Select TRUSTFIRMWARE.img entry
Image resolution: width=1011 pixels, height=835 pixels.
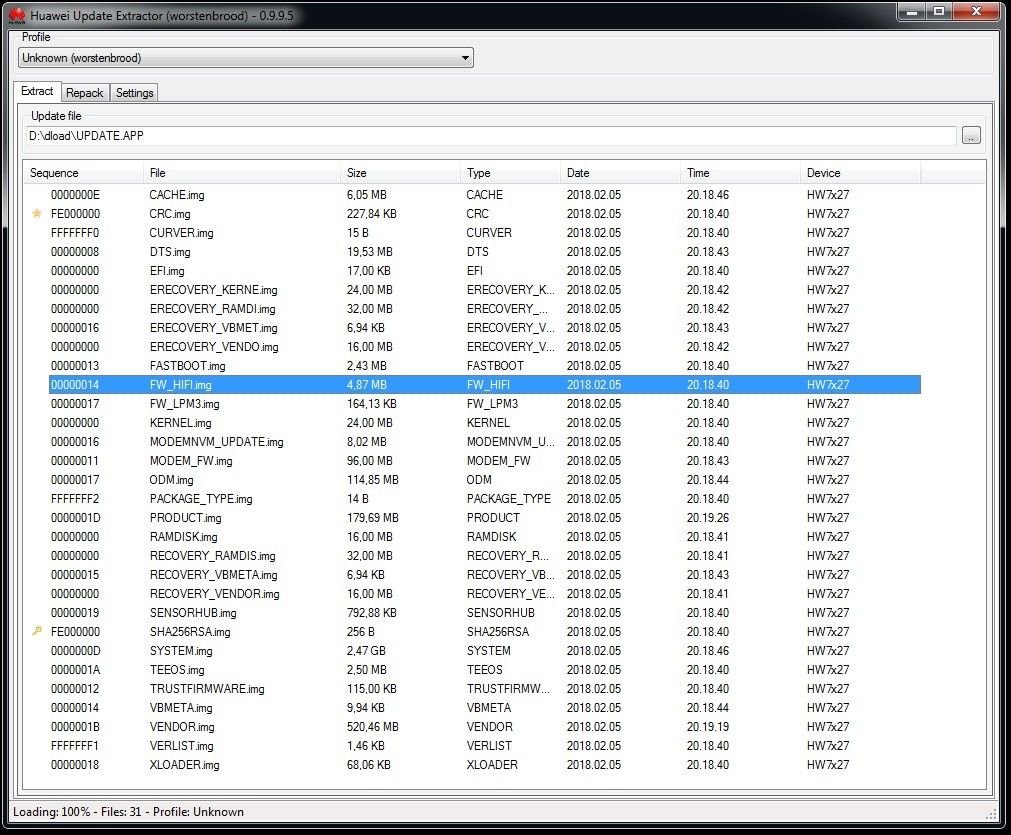[485, 689]
